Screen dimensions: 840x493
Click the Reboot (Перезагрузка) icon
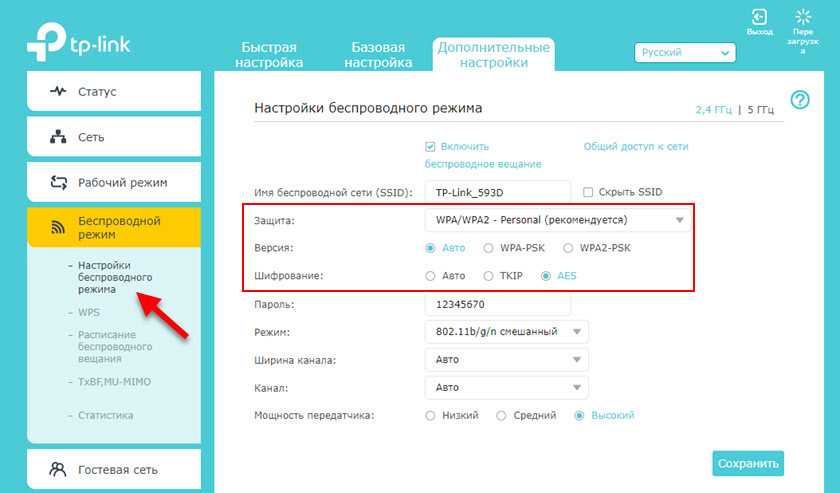pyautogui.click(x=802, y=17)
